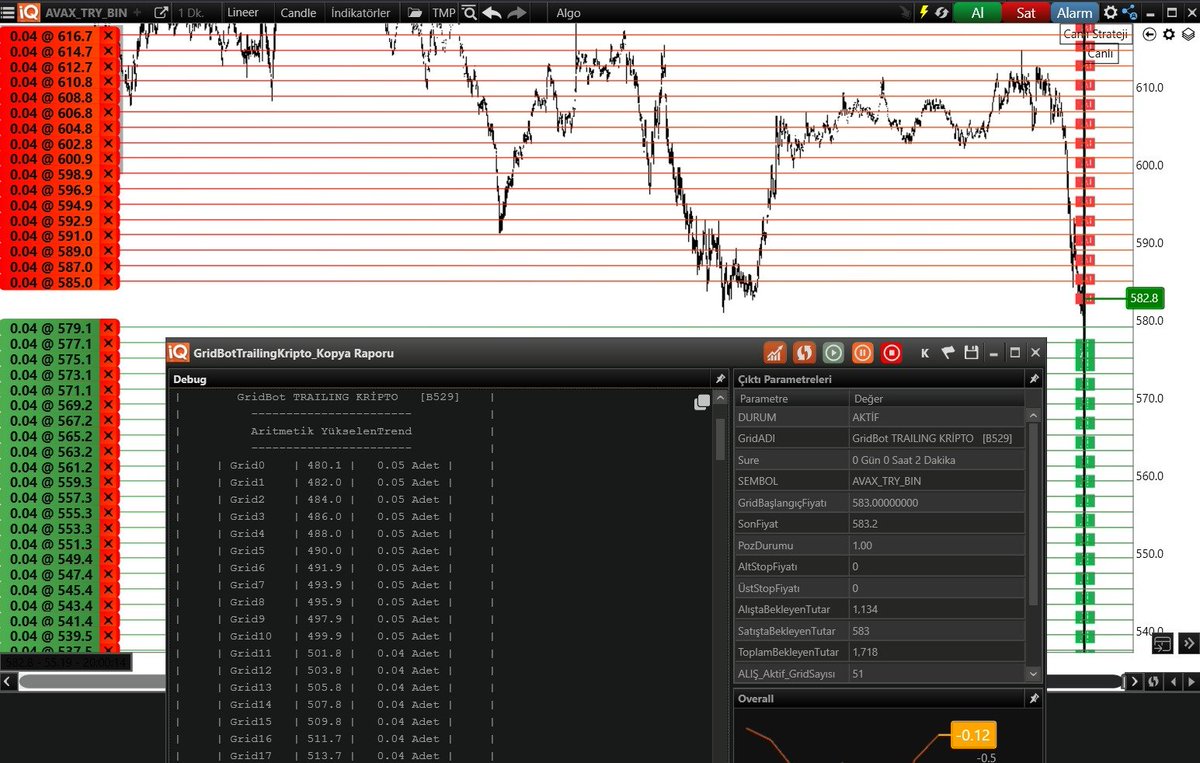This screenshot has height=763, width=1200.
Task: Switch the chart scale to Lineer
Action: point(242,13)
